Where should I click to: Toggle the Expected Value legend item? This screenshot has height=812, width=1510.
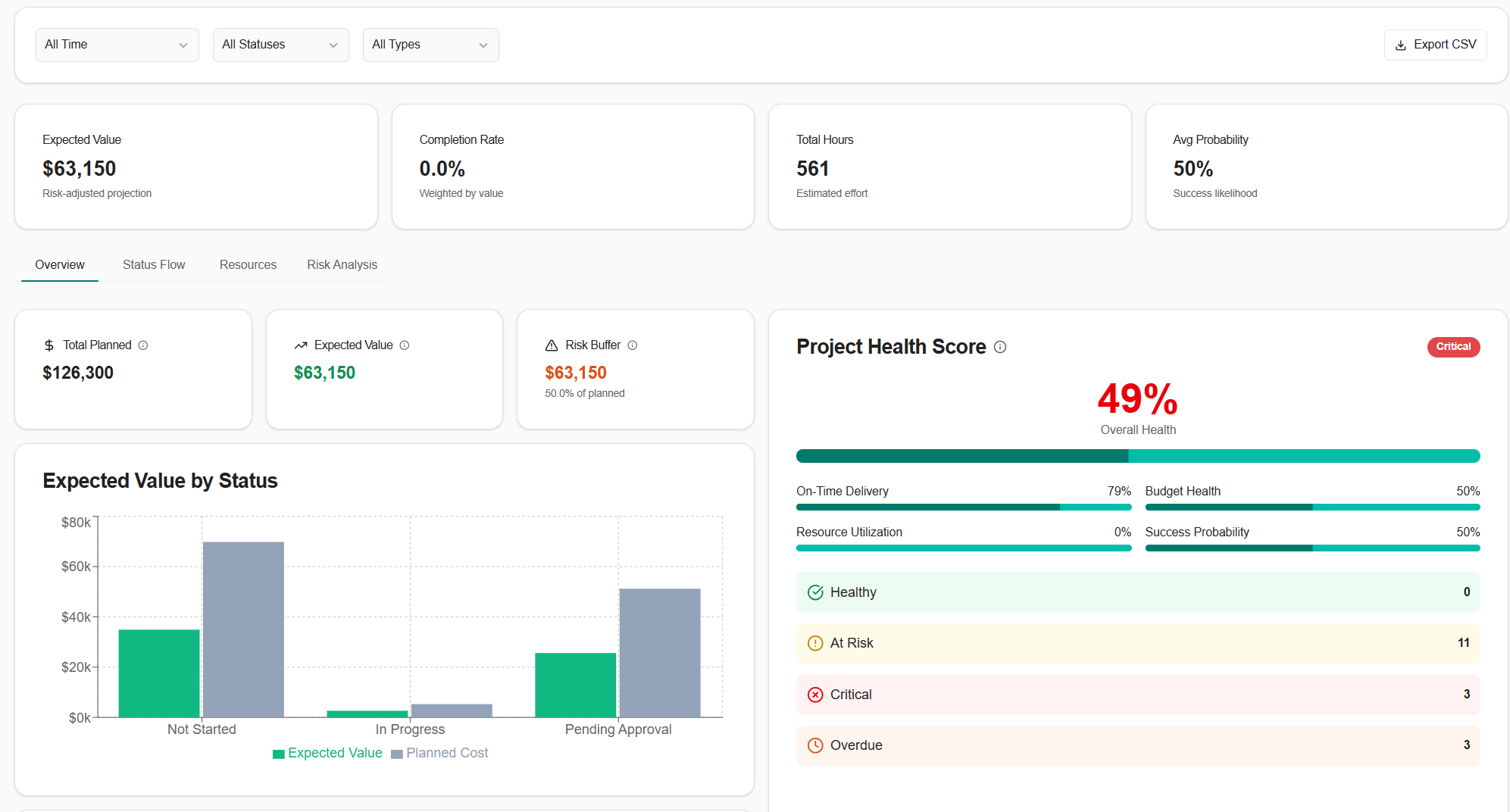[327, 753]
